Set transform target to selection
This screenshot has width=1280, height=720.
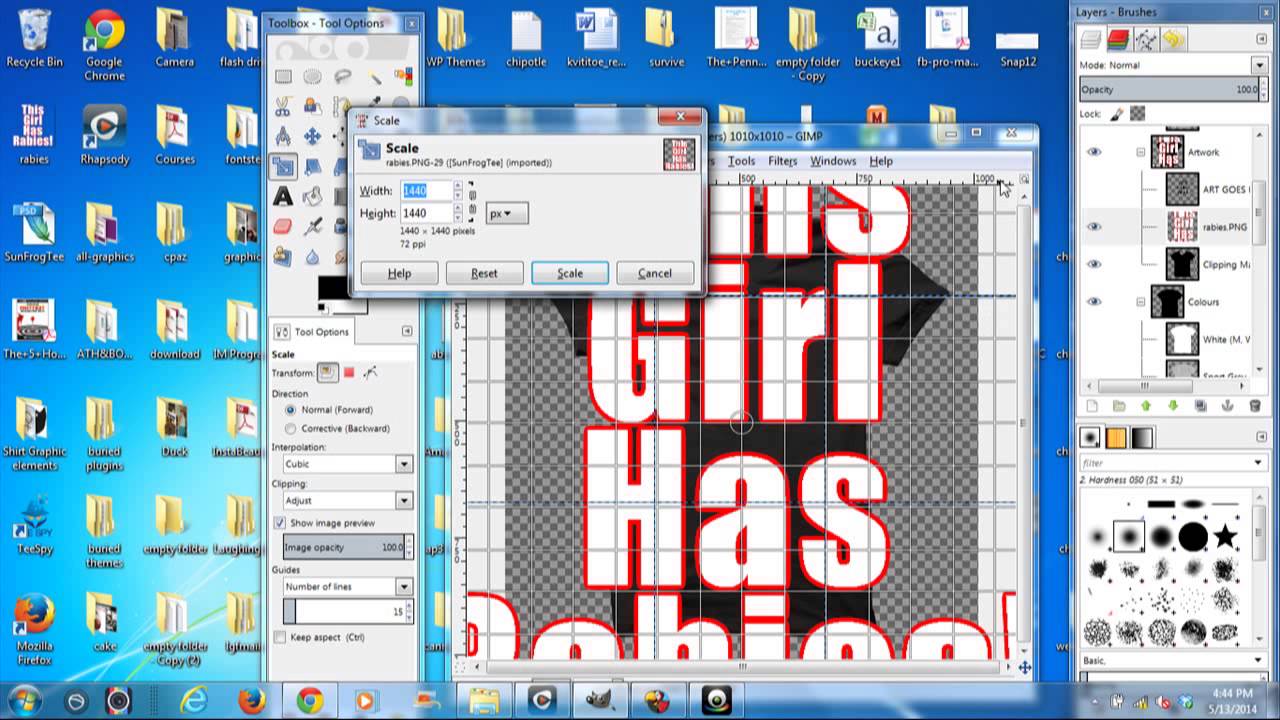click(349, 373)
